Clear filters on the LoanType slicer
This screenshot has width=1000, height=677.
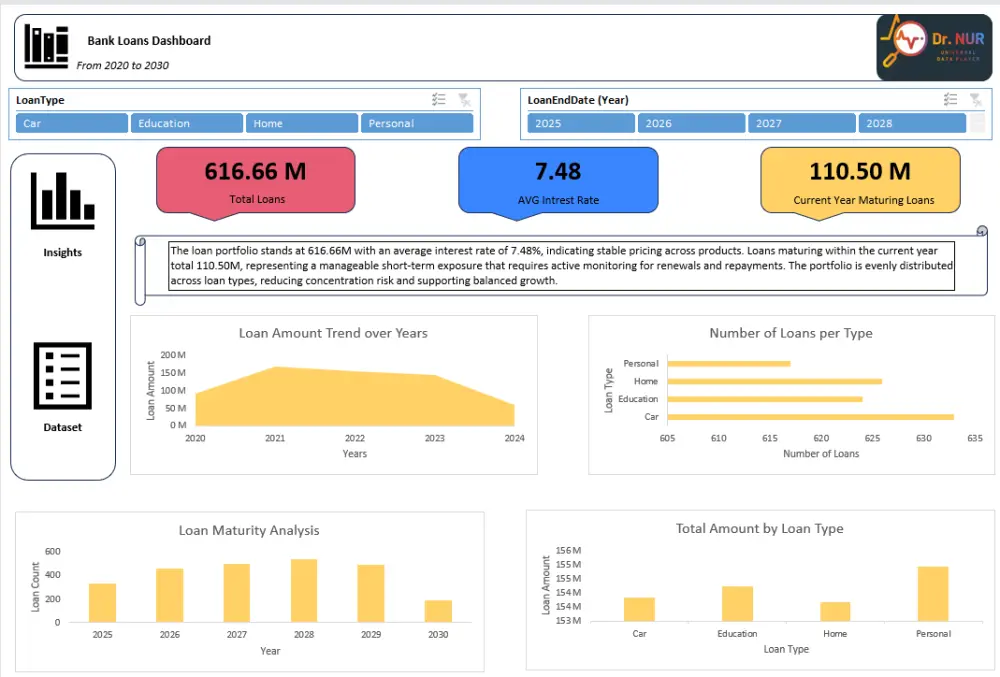click(463, 99)
